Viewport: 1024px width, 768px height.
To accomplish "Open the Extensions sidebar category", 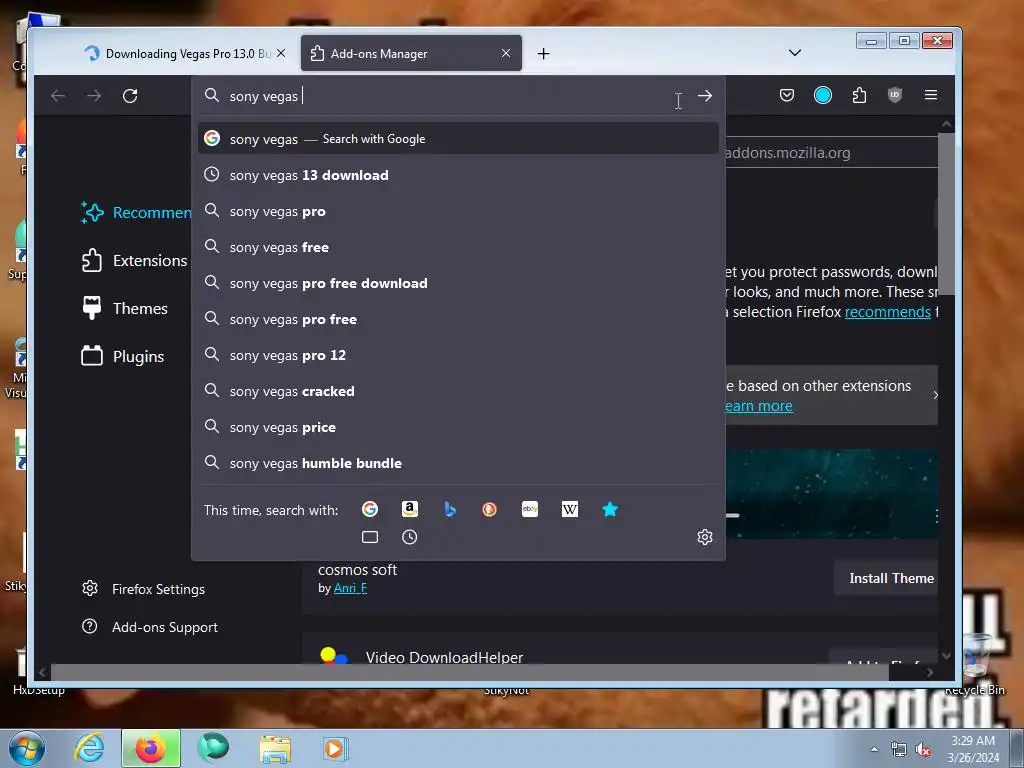I will 134,261.
